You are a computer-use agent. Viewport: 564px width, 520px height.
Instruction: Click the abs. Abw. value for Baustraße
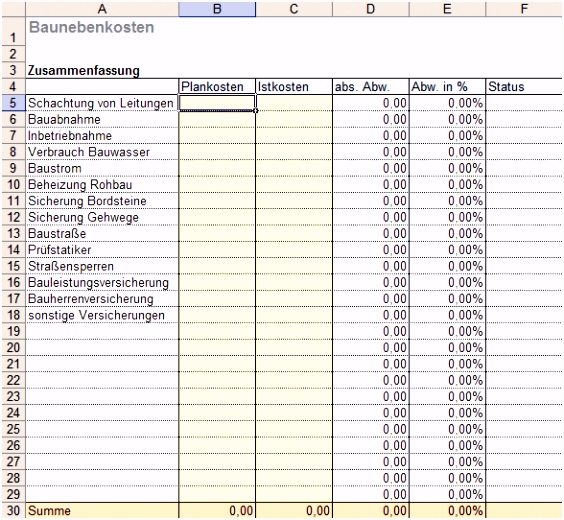[370, 233]
